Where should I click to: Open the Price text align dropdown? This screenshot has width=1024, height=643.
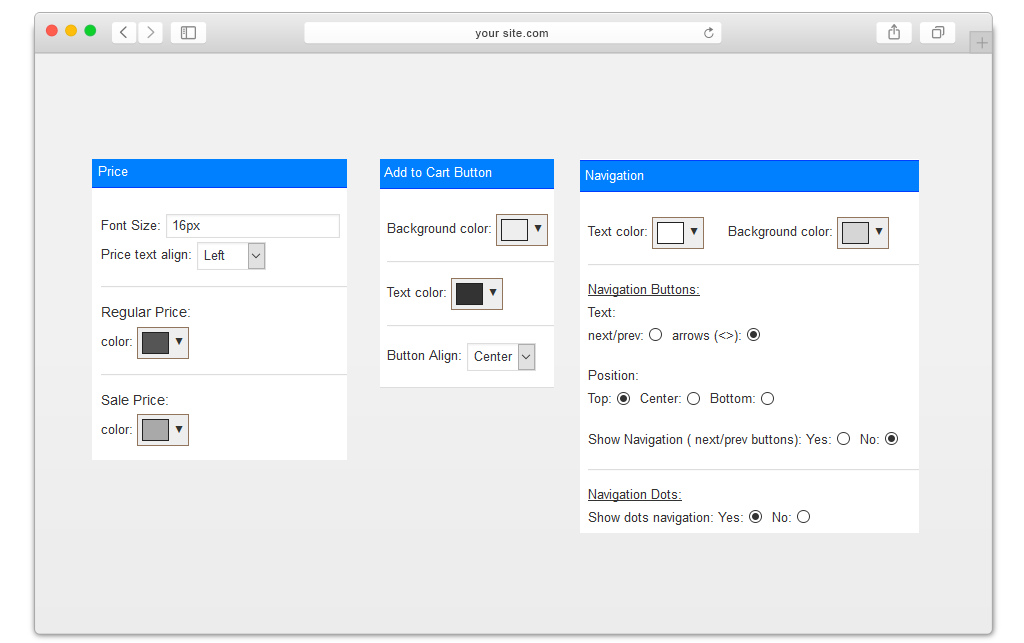point(231,256)
